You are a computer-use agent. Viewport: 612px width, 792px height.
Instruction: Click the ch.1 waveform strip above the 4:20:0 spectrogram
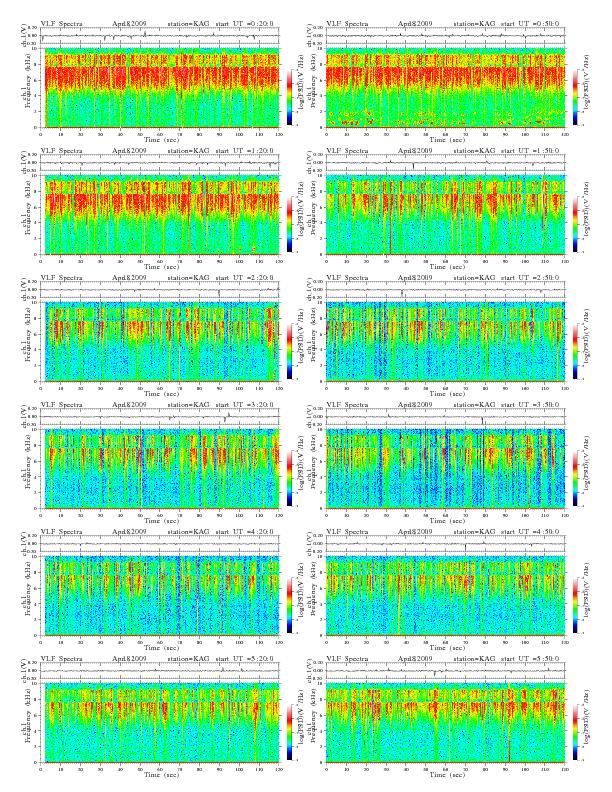tap(160, 544)
